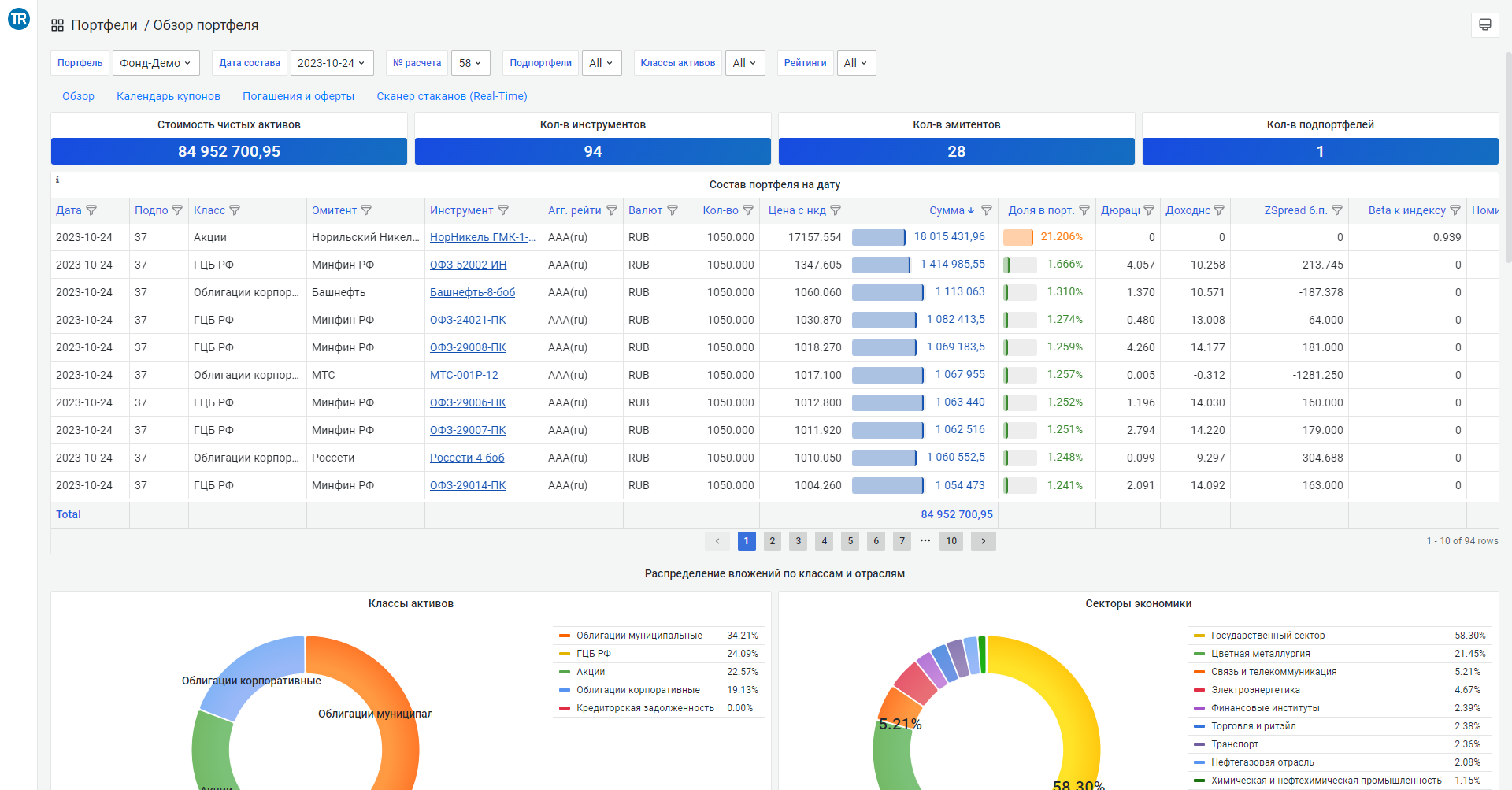
Task: Open the monitor display icon button
Action: click(1484, 24)
